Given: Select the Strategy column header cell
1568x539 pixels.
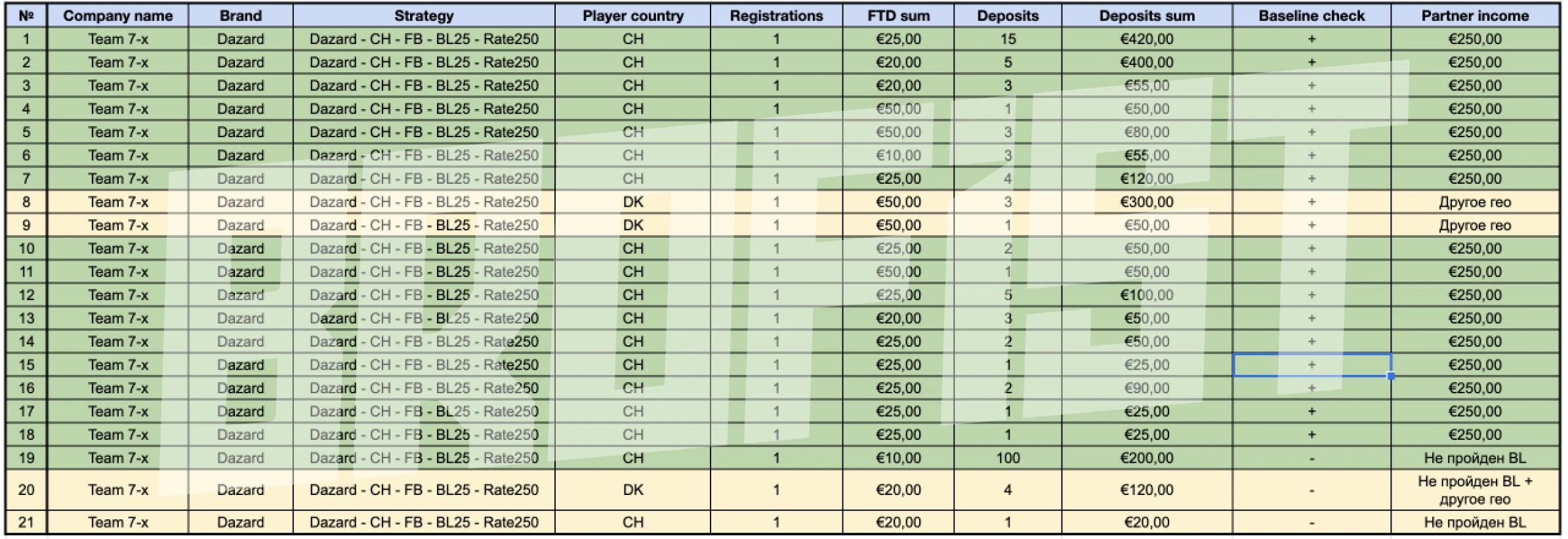Looking at the screenshot, I should click(x=424, y=16).
